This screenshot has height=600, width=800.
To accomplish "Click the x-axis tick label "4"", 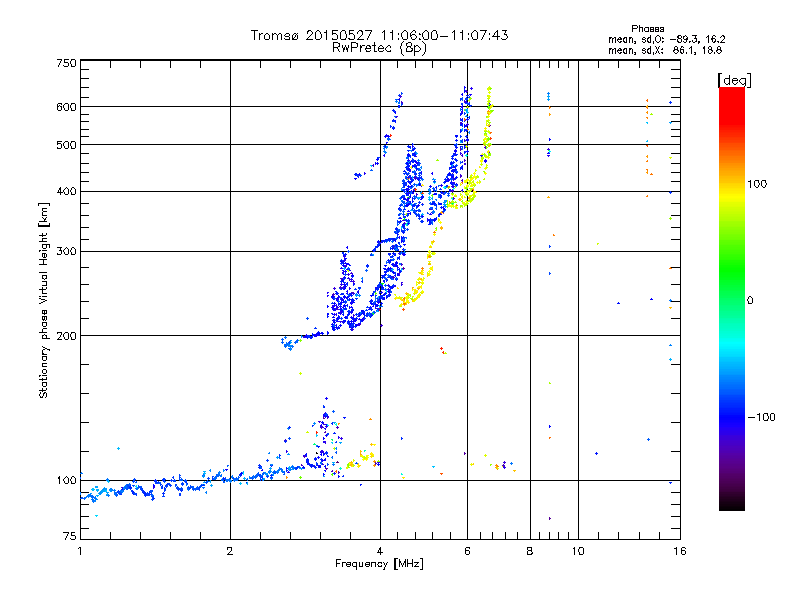I will point(380,551).
